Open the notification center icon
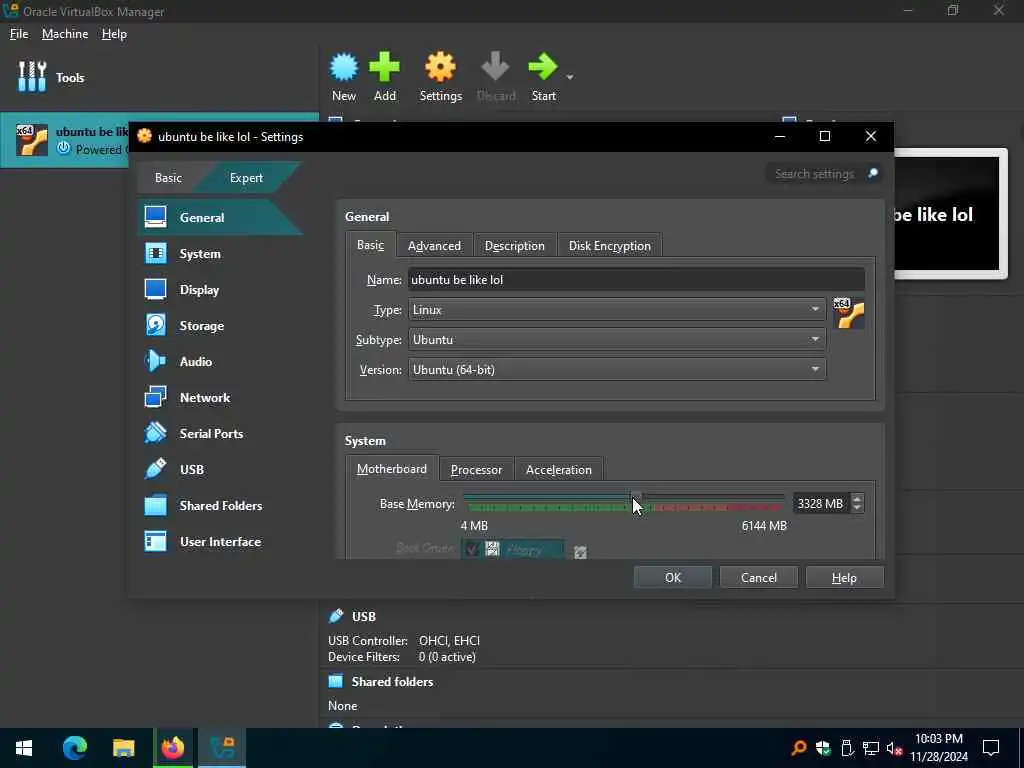Screen dimensions: 1024x768 tap(990, 748)
